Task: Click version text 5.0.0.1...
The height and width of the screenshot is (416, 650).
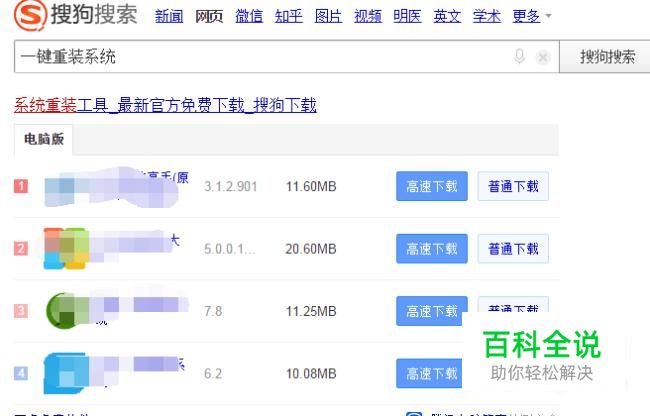Action: (x=229, y=249)
